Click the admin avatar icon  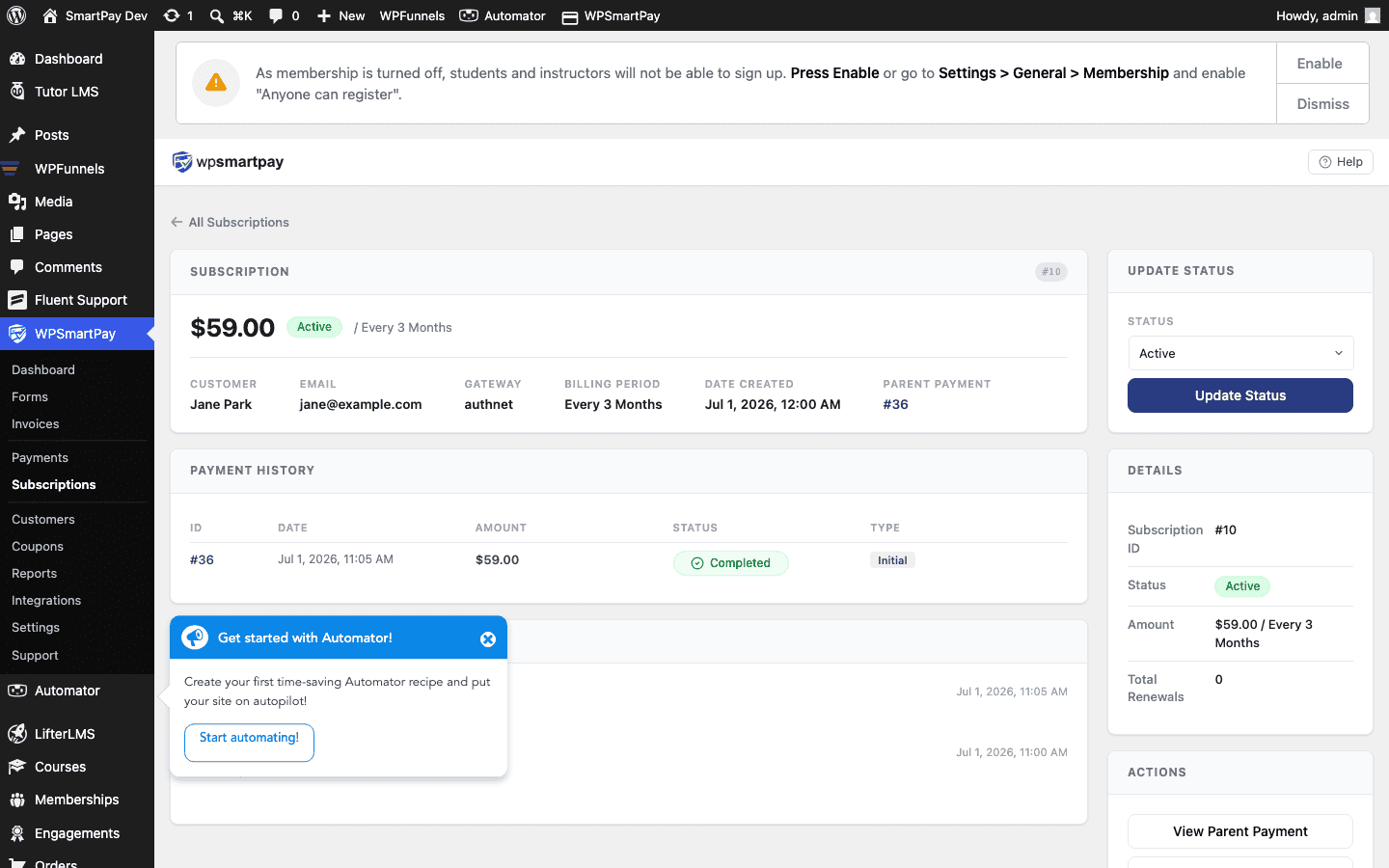click(1373, 15)
